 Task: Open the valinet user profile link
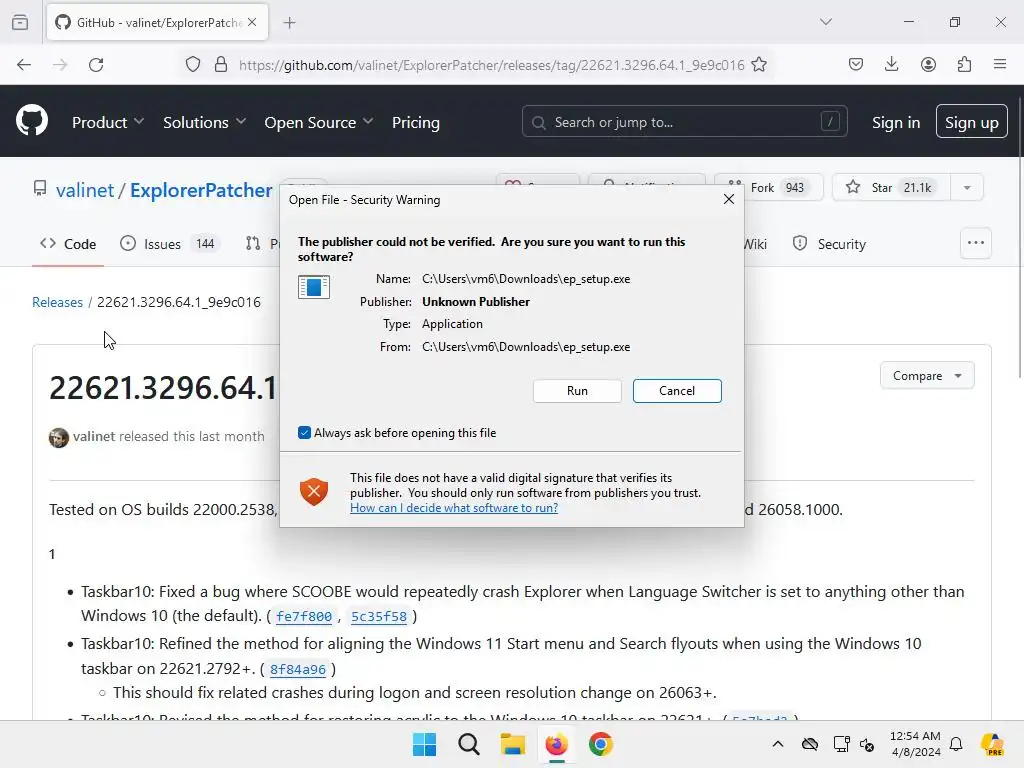[x=85, y=190]
